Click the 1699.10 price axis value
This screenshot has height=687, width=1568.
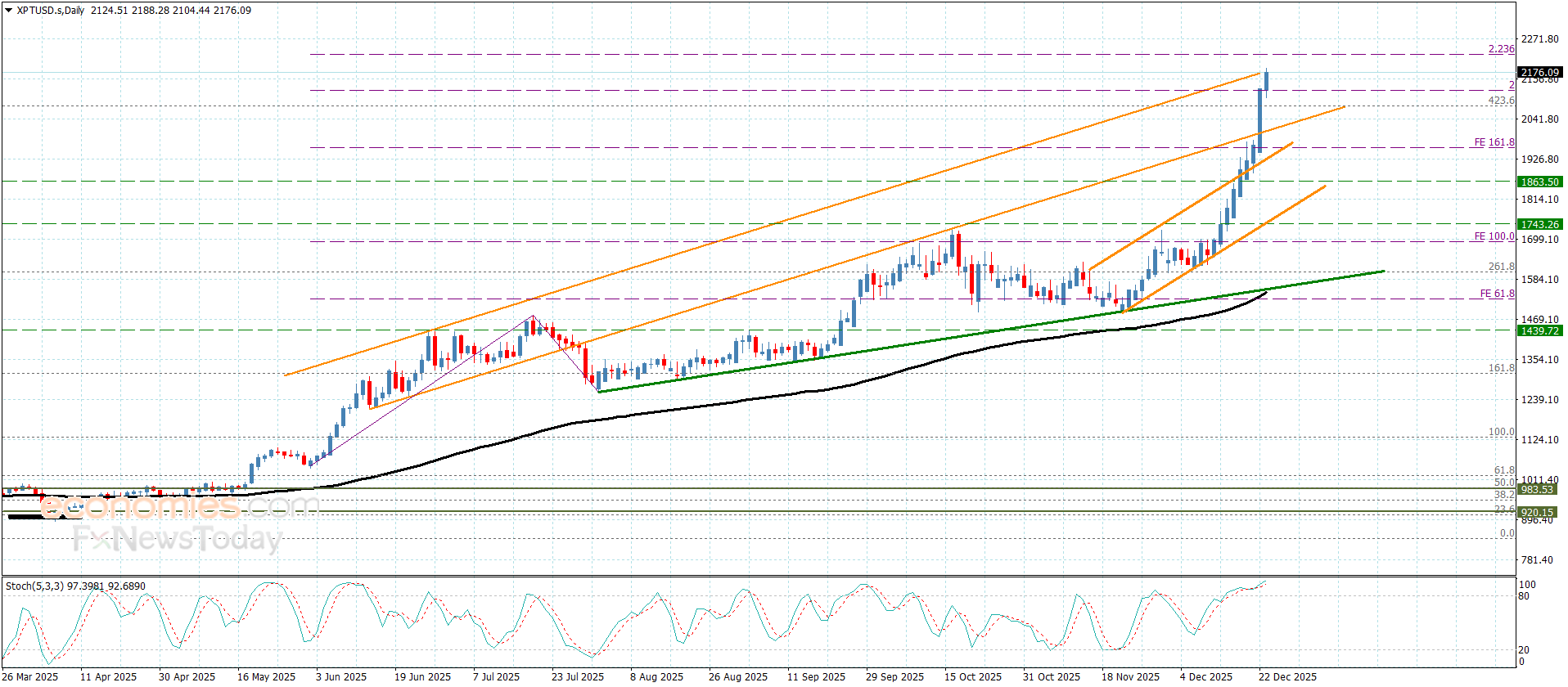pos(1539,240)
